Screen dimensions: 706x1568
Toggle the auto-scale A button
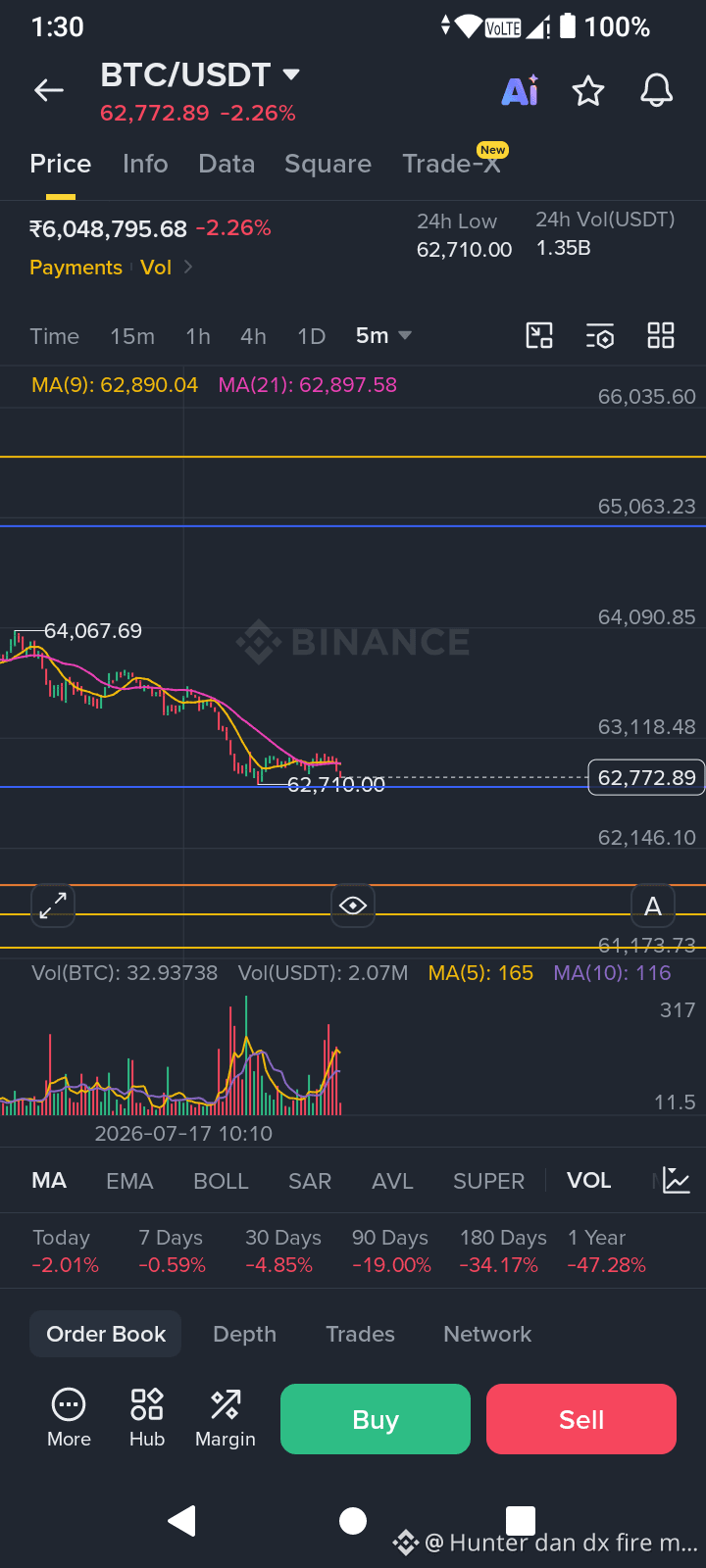click(x=653, y=906)
